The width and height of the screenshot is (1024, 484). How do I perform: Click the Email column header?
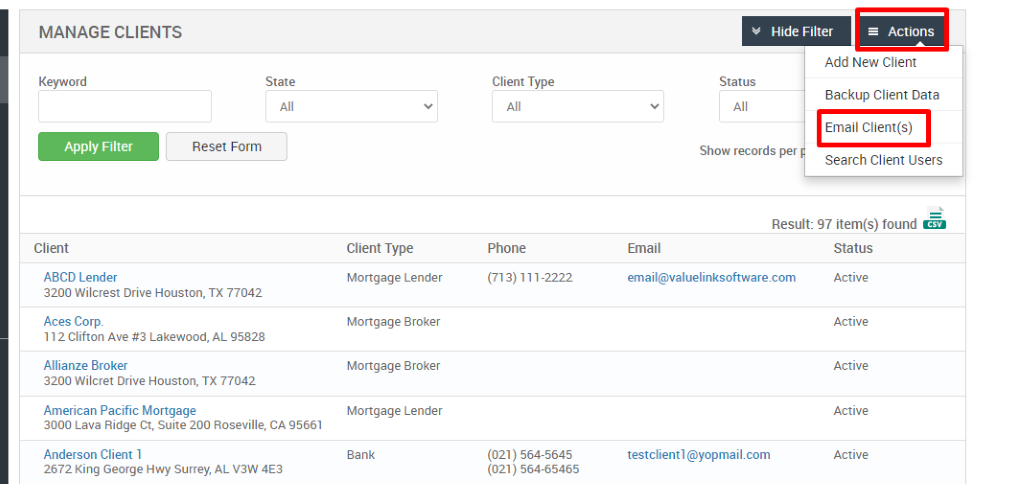tap(644, 248)
